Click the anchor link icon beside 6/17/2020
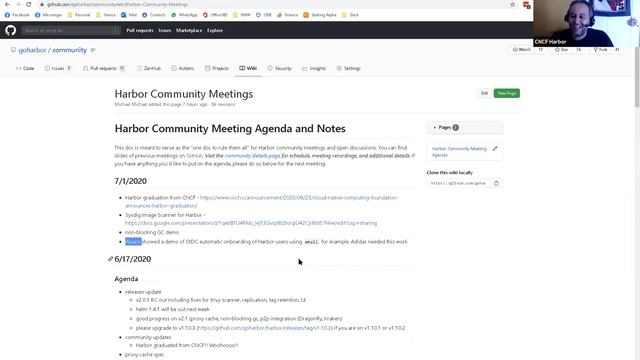The width and height of the screenshot is (640, 360). 110,259
